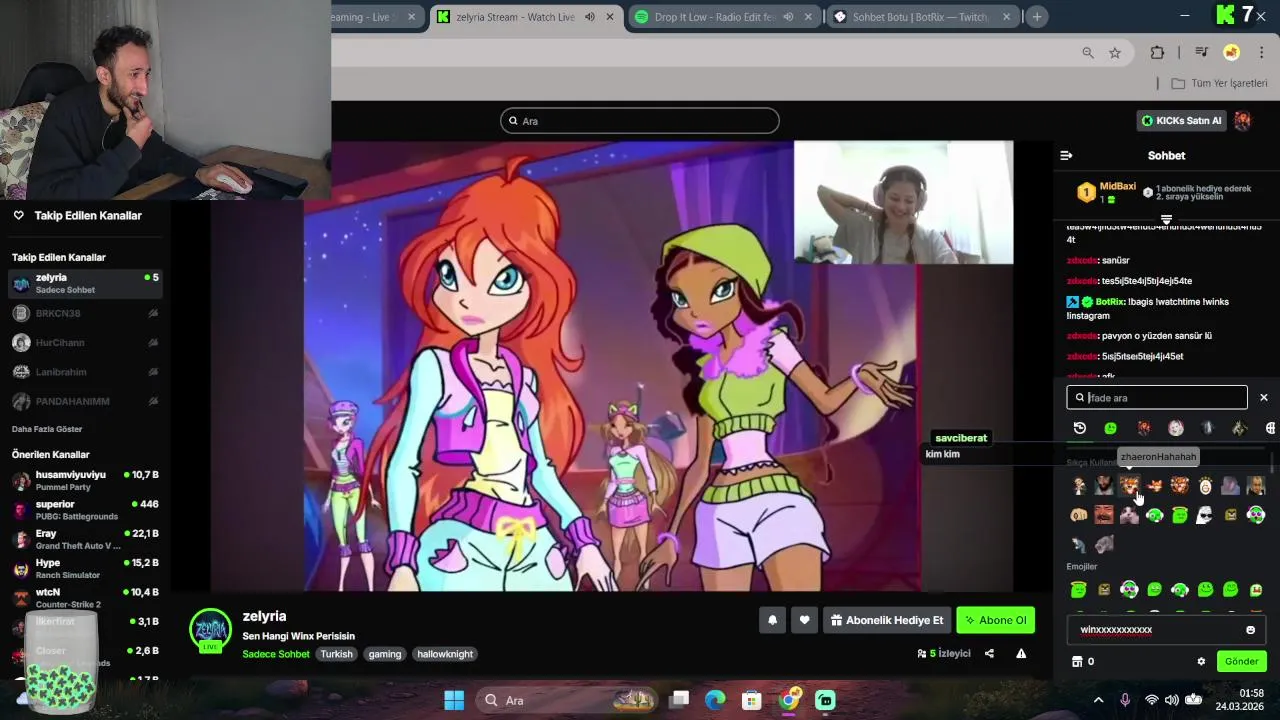The height and width of the screenshot is (720, 1280).
Task: Report the stream with warning icon
Action: point(1021,653)
